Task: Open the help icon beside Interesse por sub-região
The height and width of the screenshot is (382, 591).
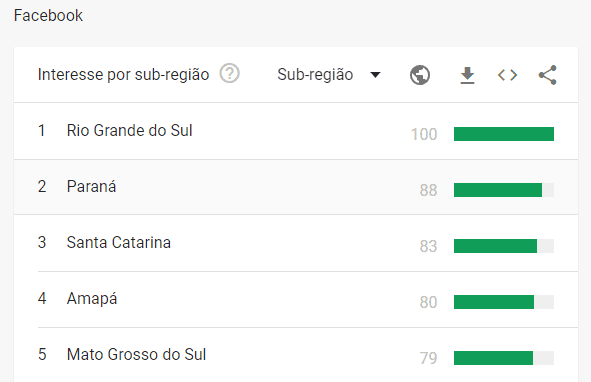Action: click(x=230, y=74)
